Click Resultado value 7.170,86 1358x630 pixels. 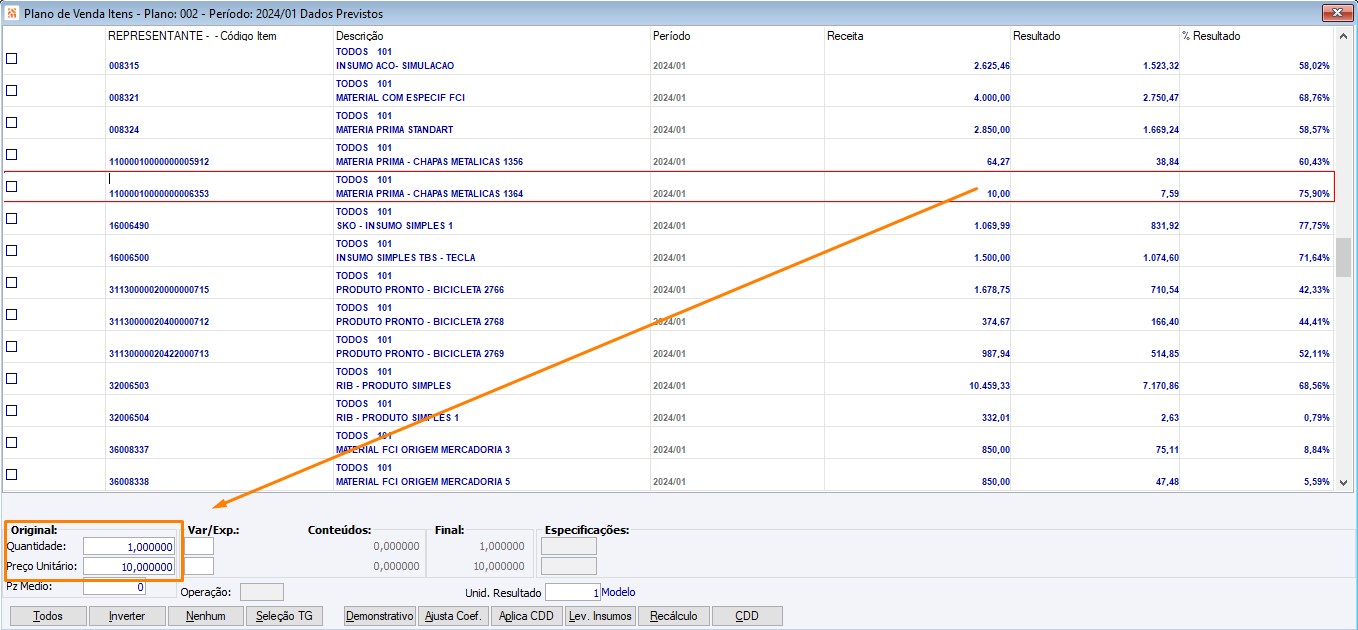(x=1159, y=386)
